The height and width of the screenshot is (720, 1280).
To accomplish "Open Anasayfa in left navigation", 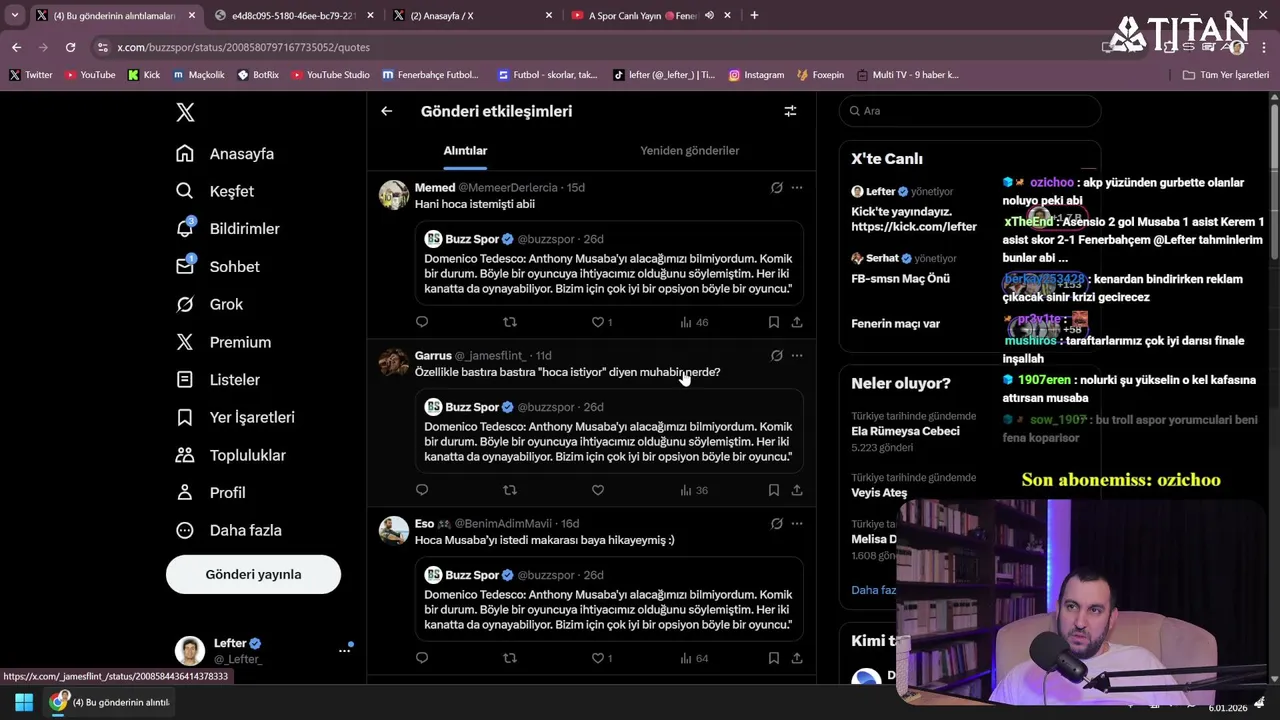I will 225,154.
